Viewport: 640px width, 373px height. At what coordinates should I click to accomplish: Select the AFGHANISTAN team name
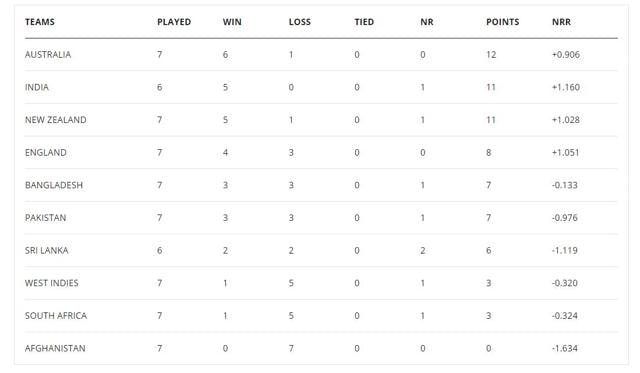[55, 349]
